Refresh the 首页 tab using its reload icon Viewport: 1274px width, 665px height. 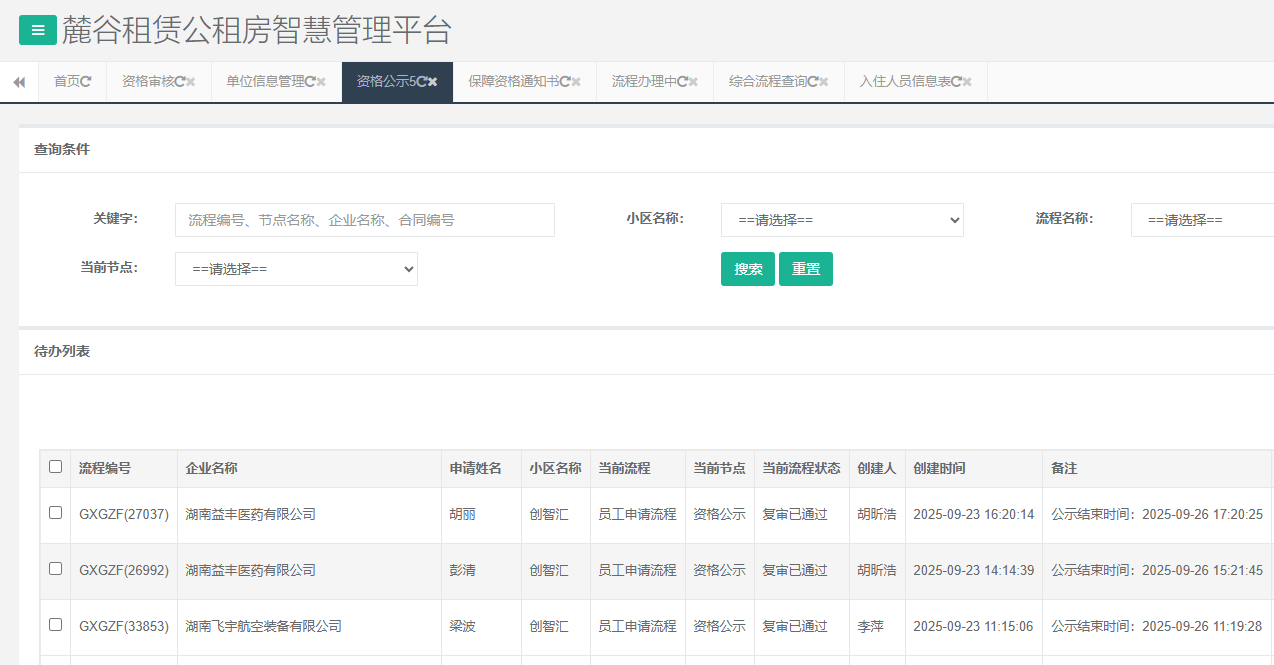86,82
